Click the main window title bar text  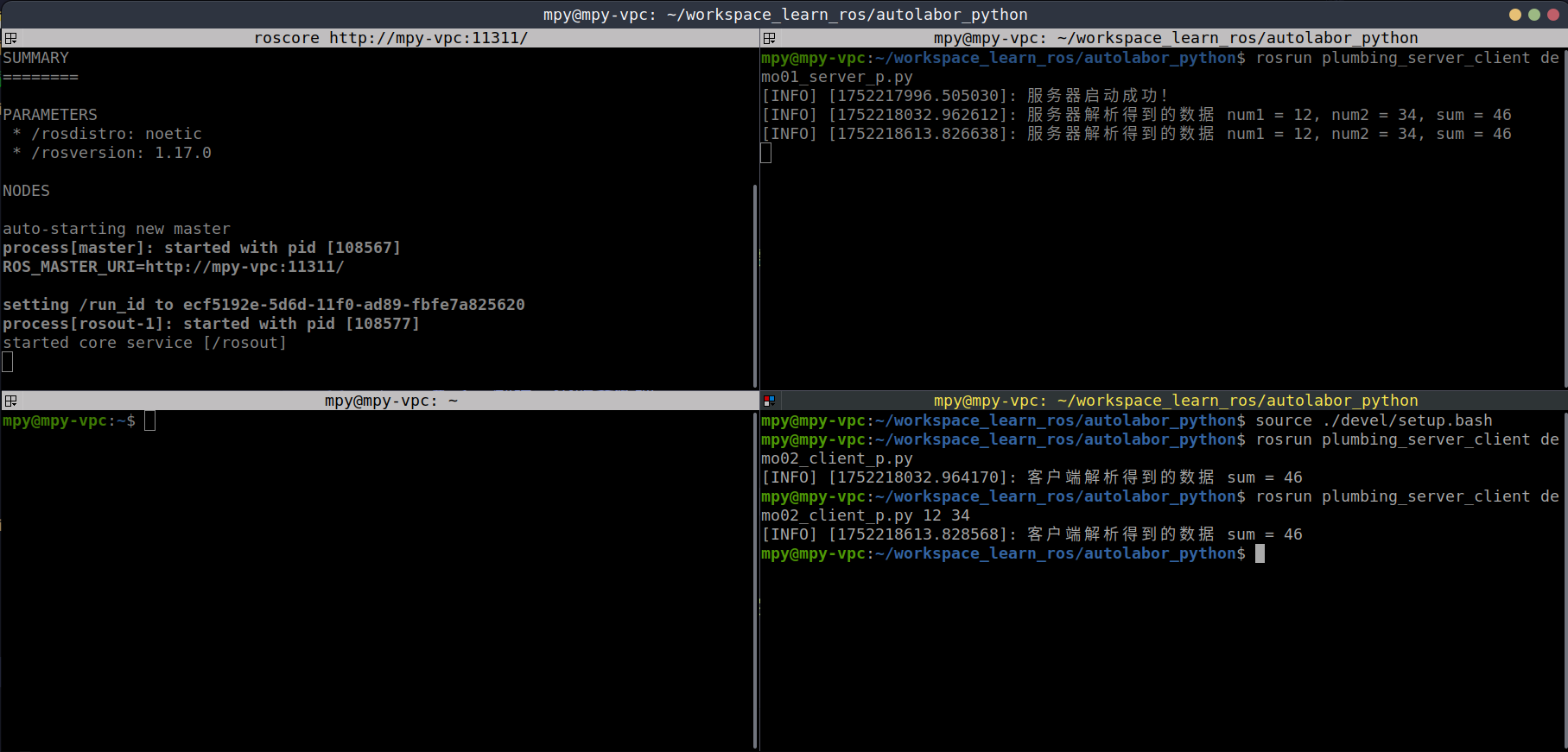784,15
